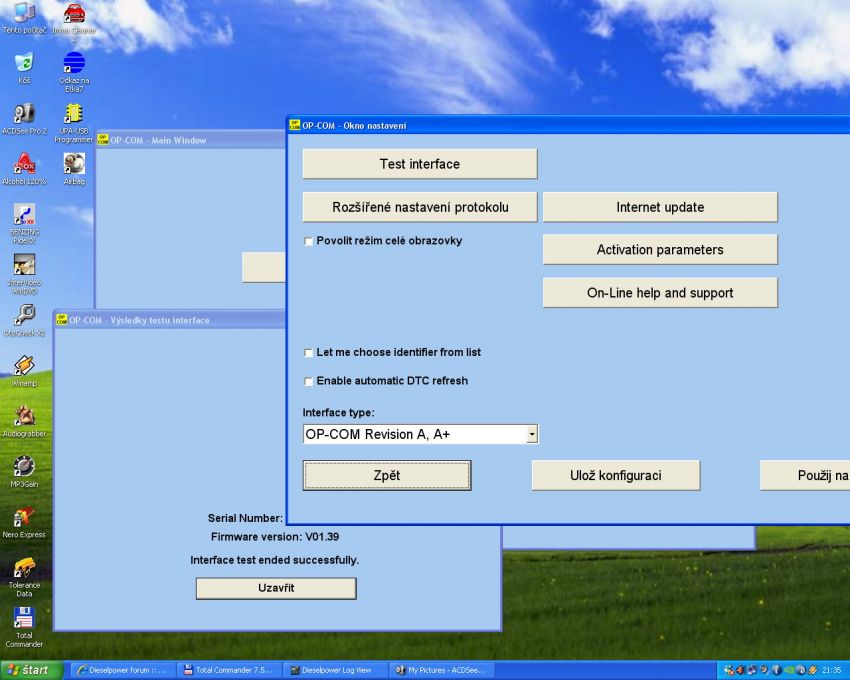This screenshot has width=850, height=680.
Task: Expand the Interface type dropdown arrow
Action: click(532, 434)
